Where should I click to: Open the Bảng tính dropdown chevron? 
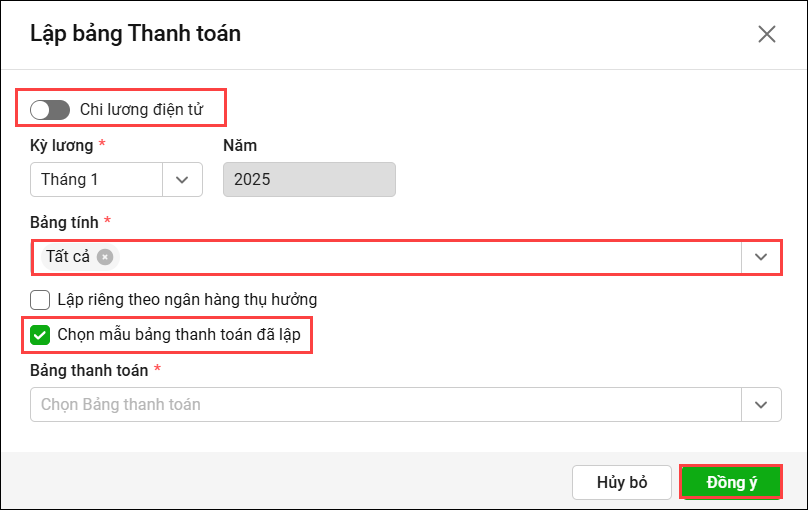(x=761, y=257)
